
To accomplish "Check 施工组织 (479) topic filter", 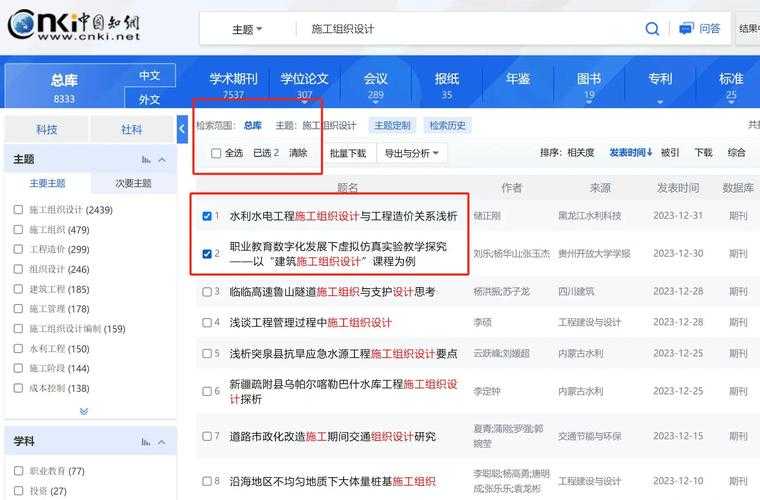I will (18, 230).
